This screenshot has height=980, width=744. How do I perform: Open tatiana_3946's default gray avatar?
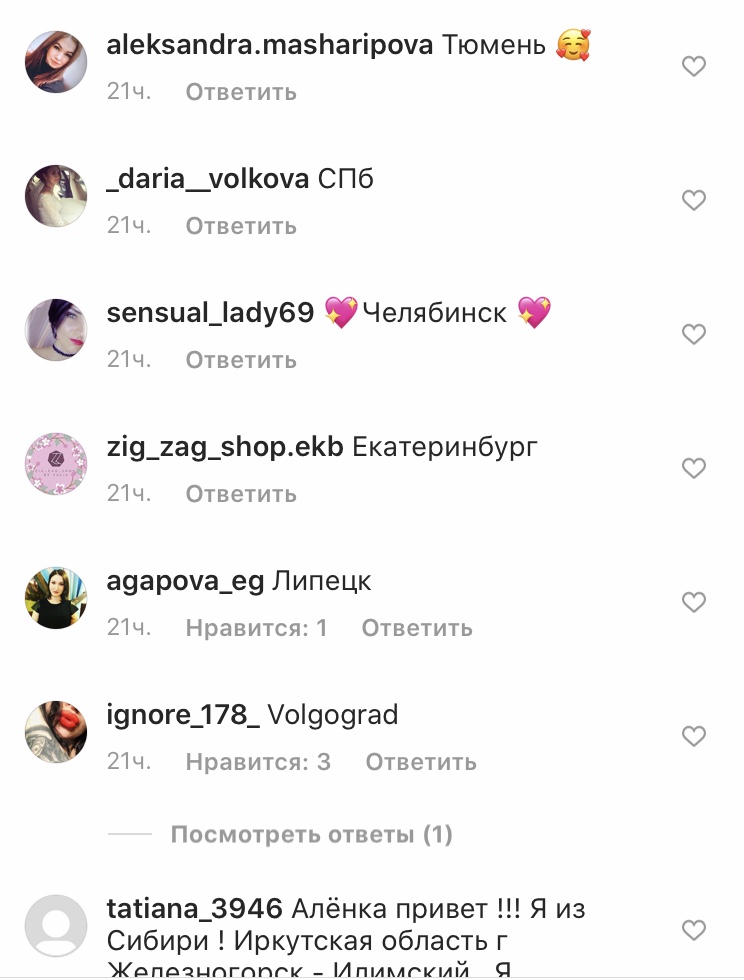click(x=56, y=926)
